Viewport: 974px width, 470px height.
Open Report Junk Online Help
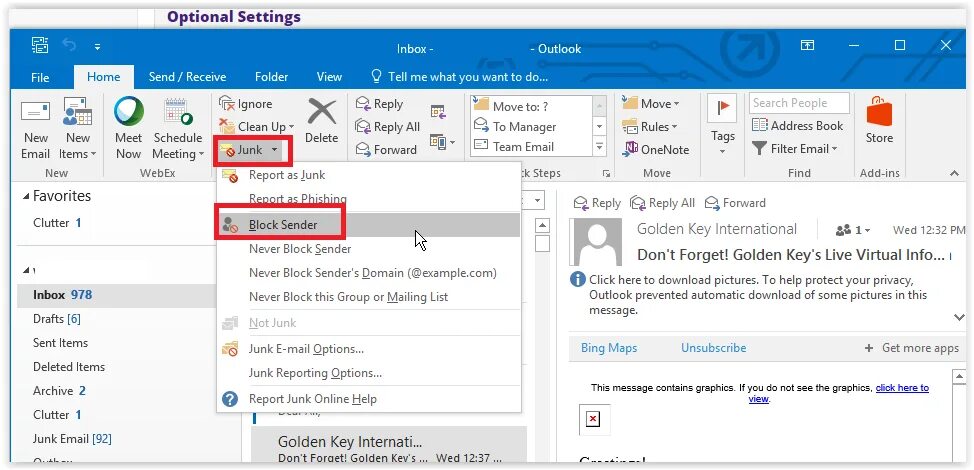point(368,399)
